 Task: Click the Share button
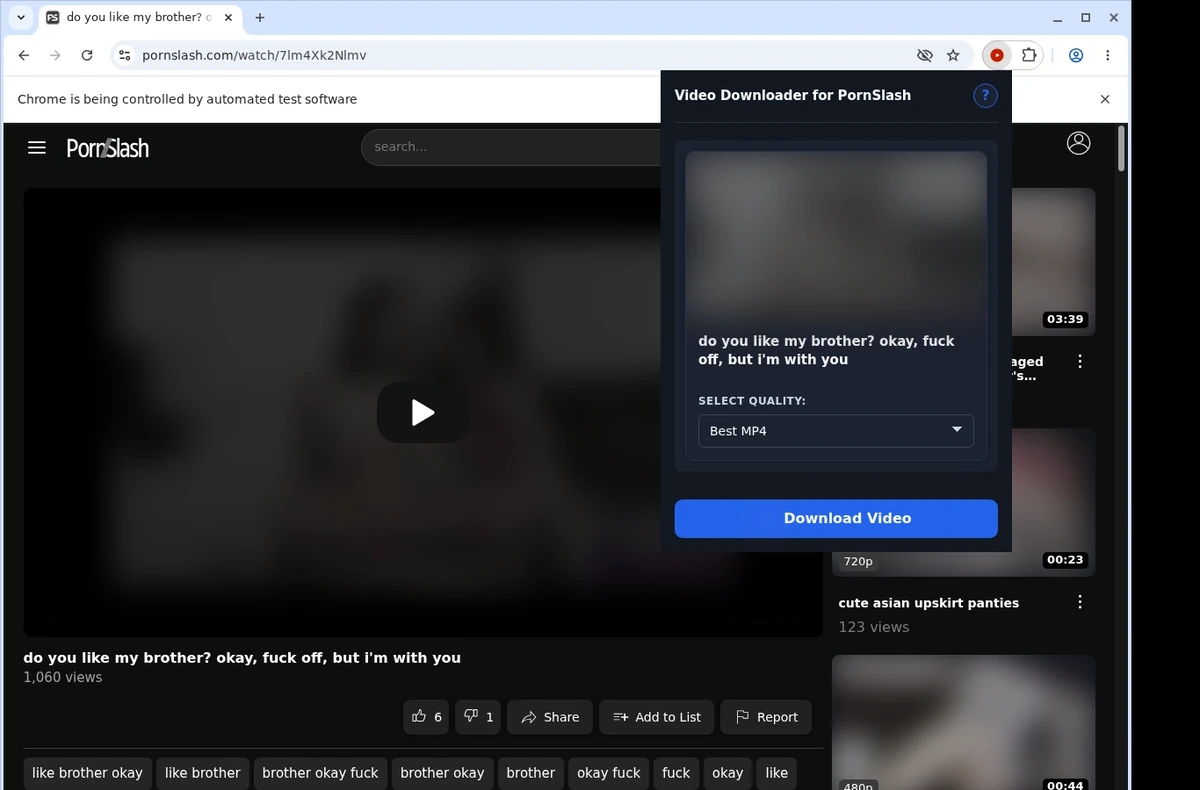pos(550,717)
